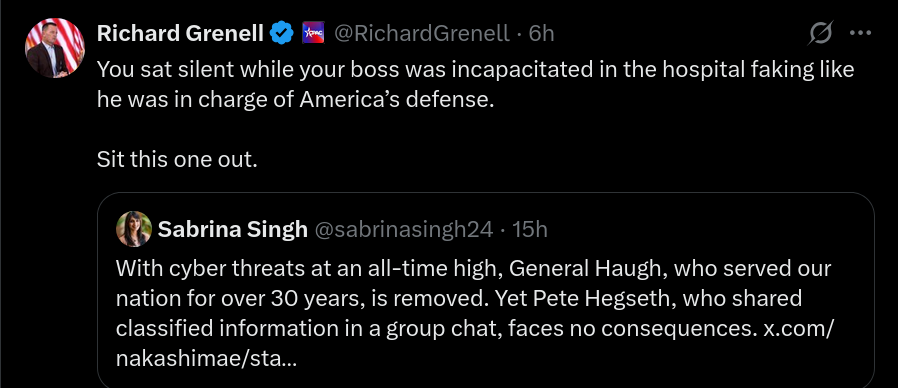Open the post via 6h timestamp
The width and height of the screenshot is (898, 388).
pos(541,33)
